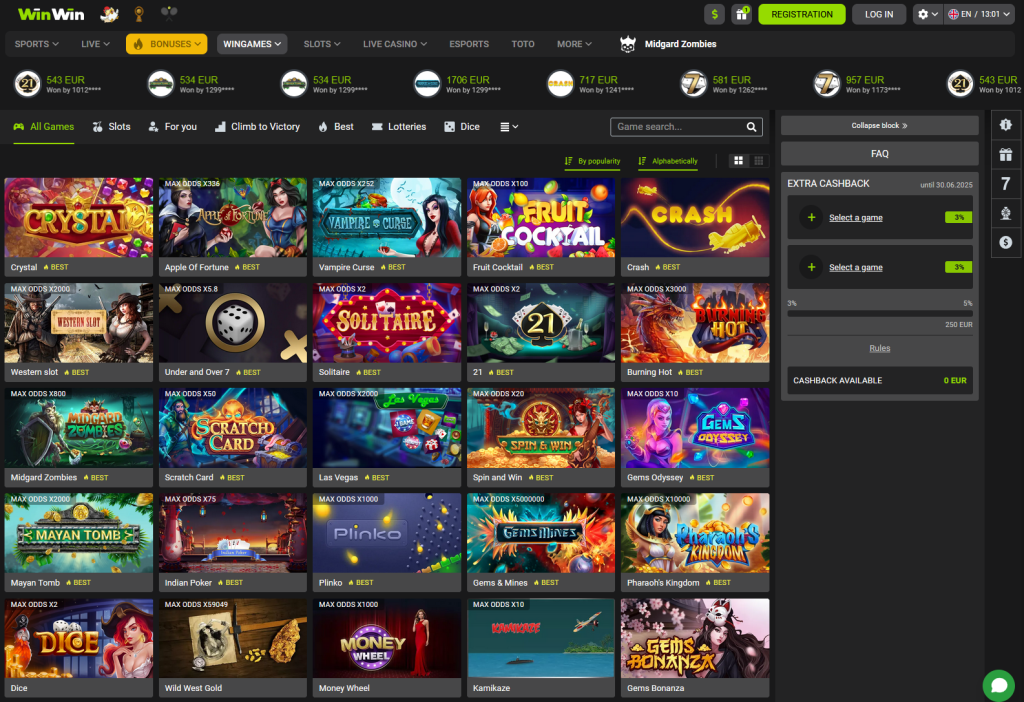Image resolution: width=1024 pixels, height=702 pixels.
Task: Open the rooster mascot icon in header
Action: [109, 14]
